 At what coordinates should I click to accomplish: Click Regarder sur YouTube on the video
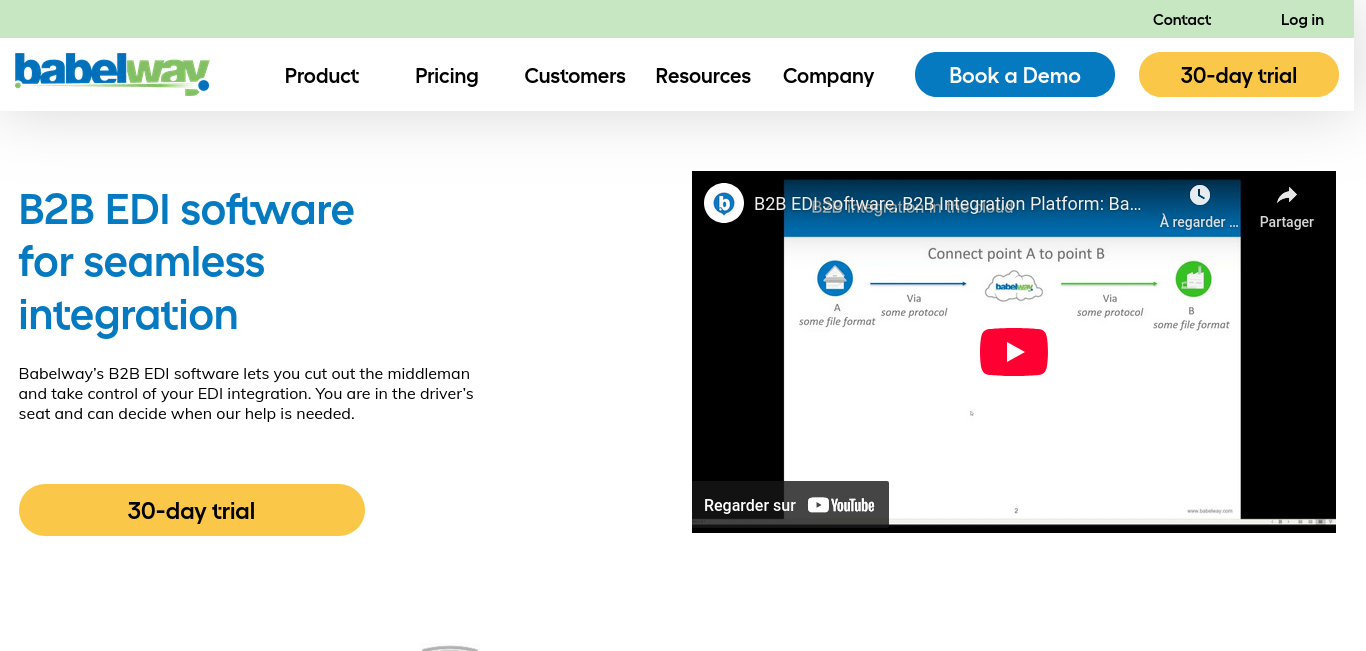(790, 505)
